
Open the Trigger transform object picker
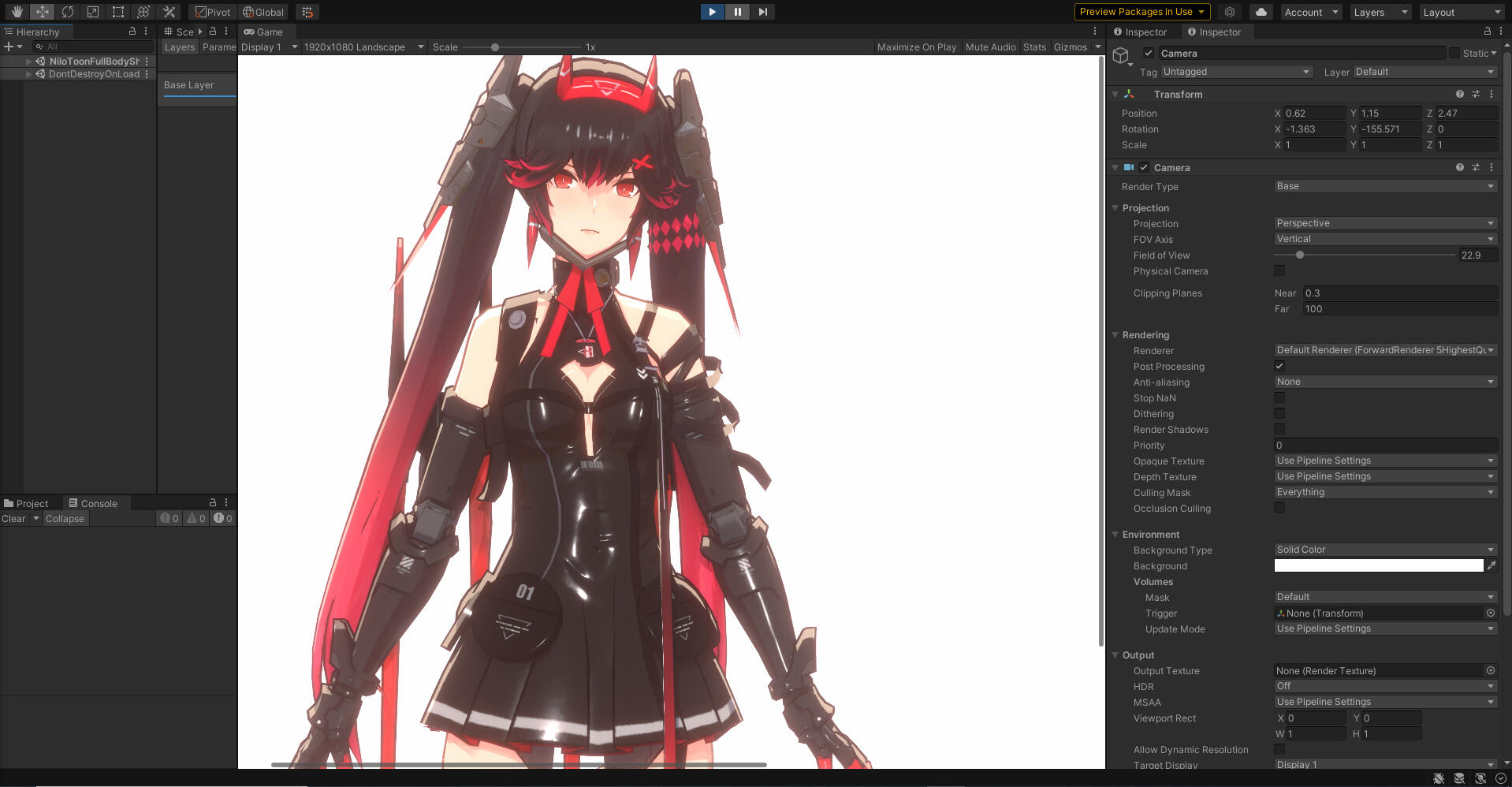(1491, 613)
